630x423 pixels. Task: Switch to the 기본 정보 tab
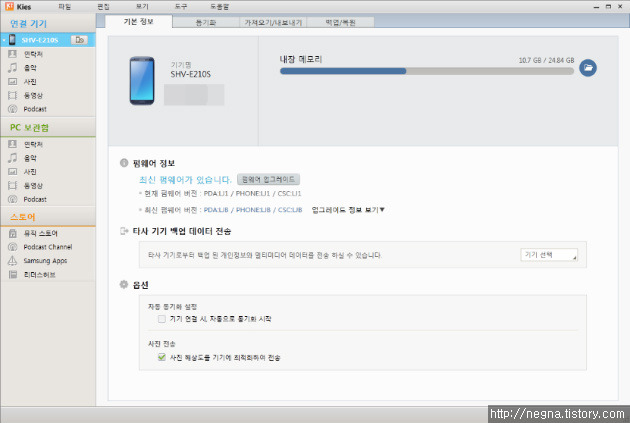[139, 22]
